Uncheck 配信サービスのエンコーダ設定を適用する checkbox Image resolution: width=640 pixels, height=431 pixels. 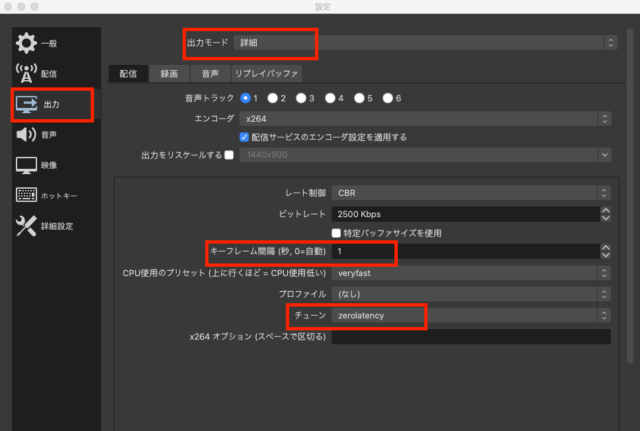click(x=244, y=137)
